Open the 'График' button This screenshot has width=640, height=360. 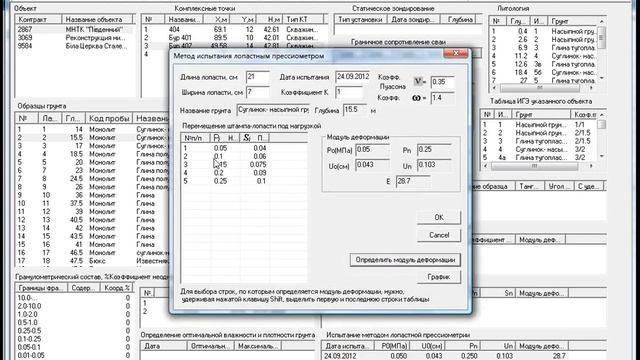coord(439,277)
